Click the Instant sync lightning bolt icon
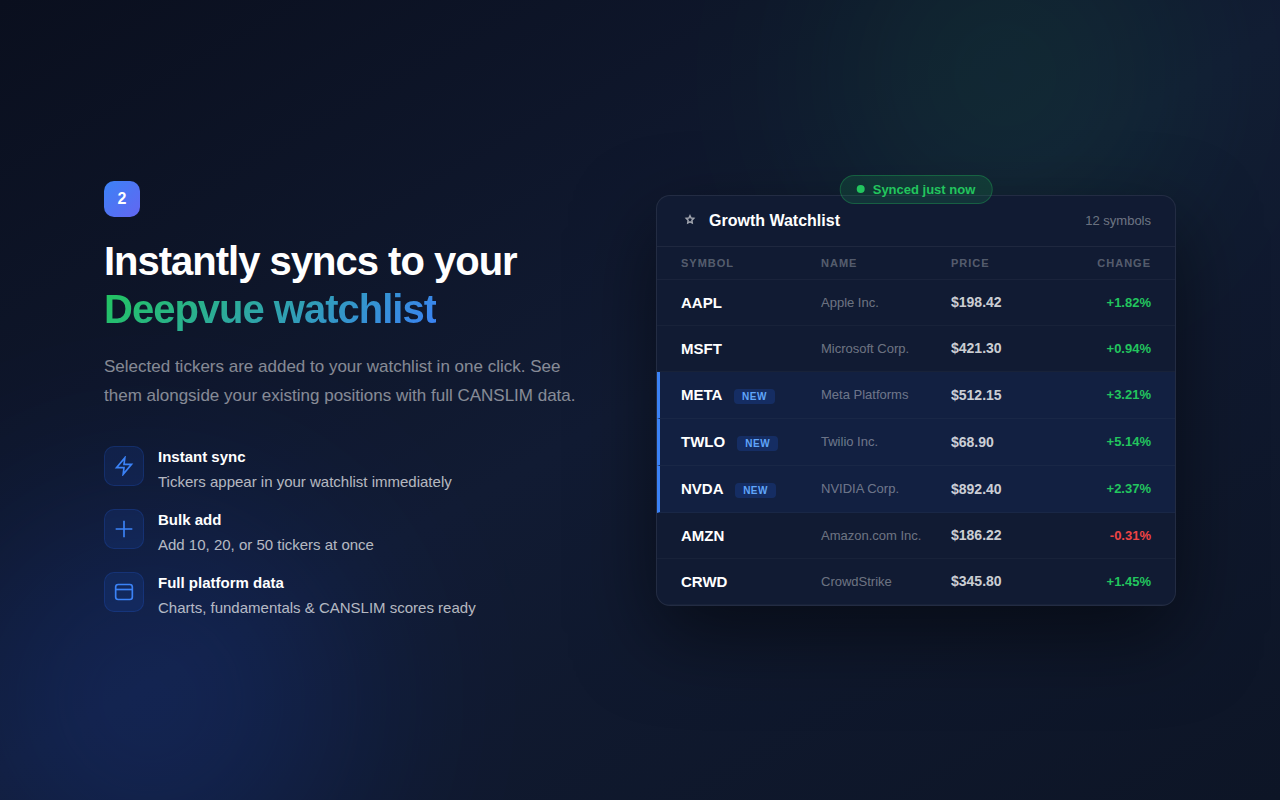Image resolution: width=1280 pixels, height=800 pixels. 124,466
